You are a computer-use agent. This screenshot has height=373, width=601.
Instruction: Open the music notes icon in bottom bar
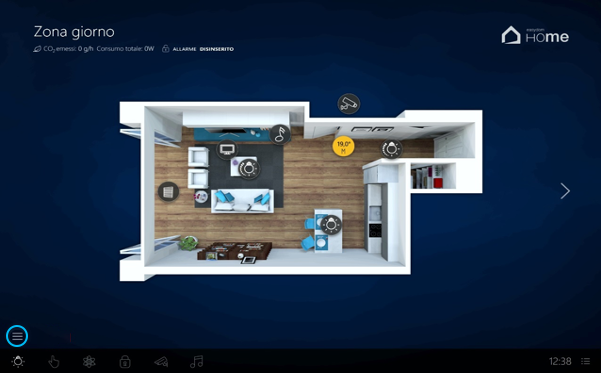pyautogui.click(x=197, y=361)
